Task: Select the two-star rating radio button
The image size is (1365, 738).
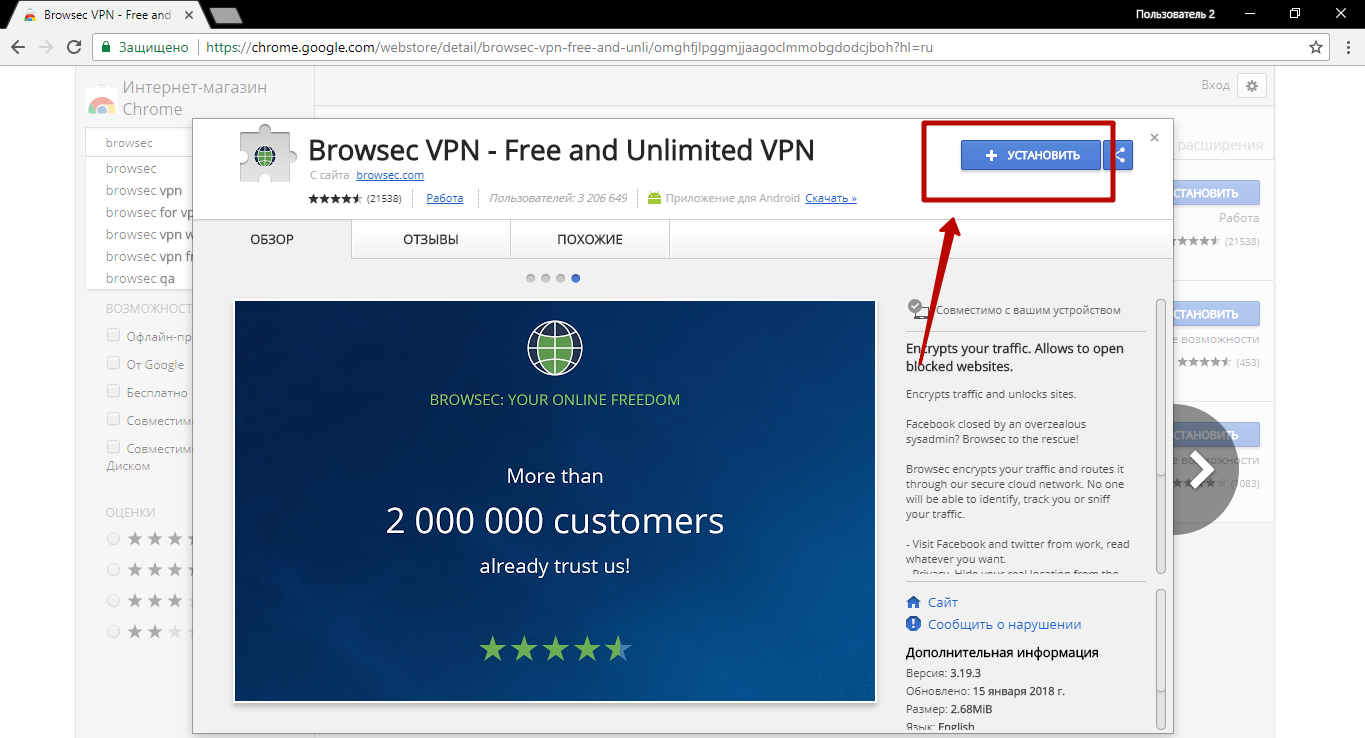Action: point(113,631)
